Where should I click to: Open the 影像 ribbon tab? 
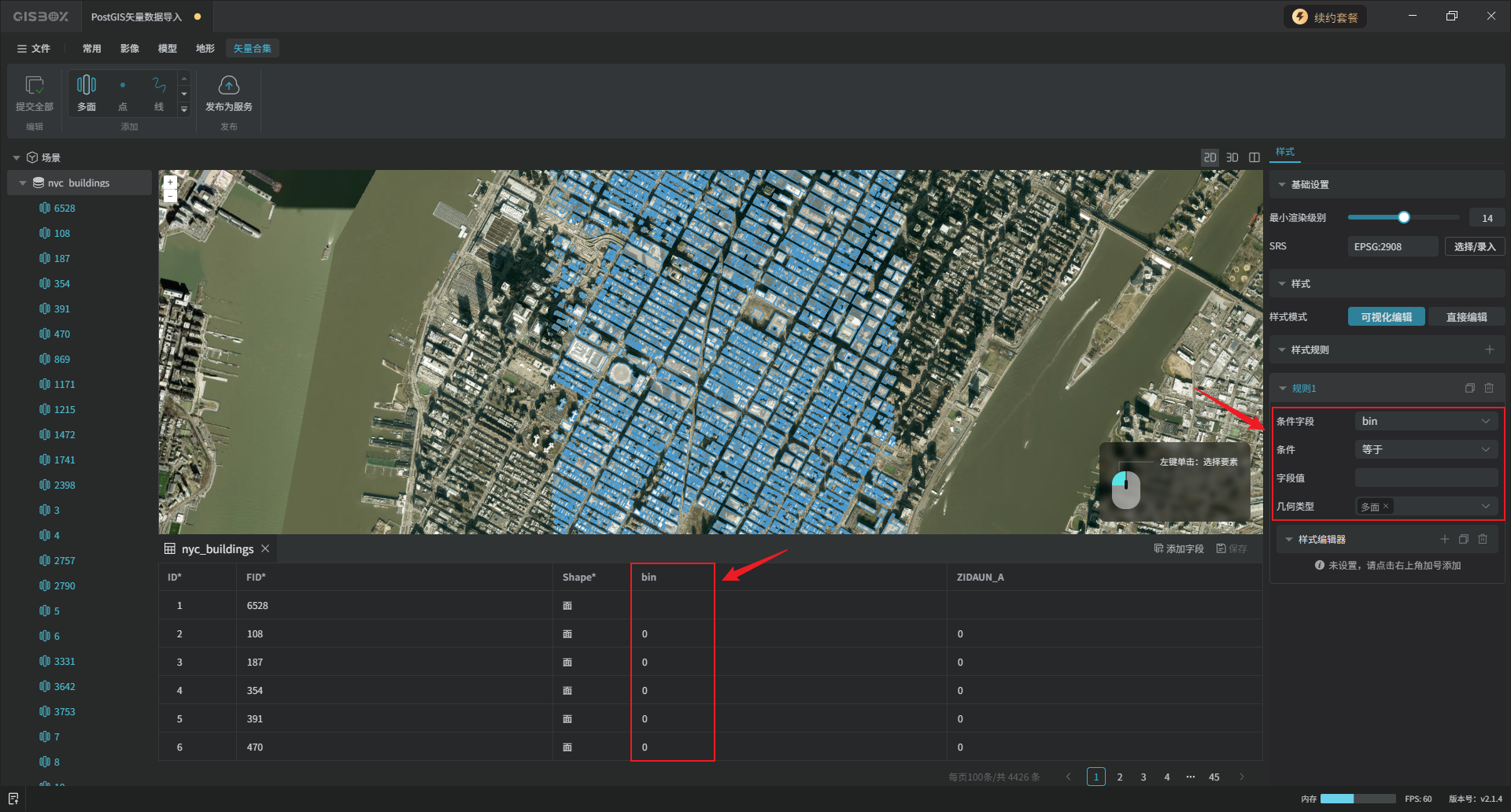(130, 49)
